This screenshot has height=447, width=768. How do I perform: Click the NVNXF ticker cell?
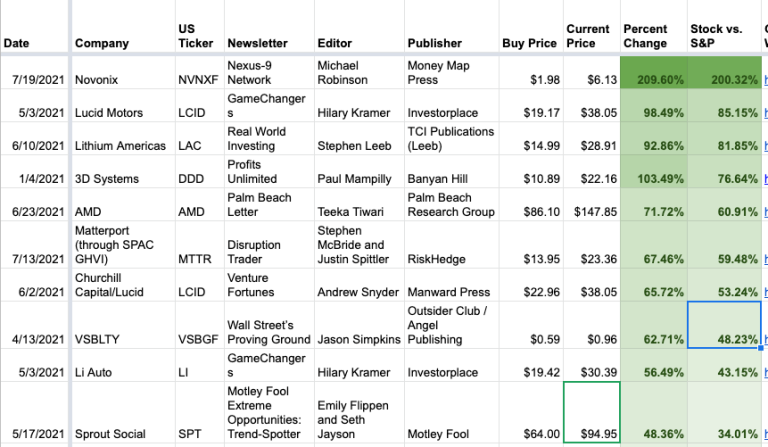click(x=196, y=79)
